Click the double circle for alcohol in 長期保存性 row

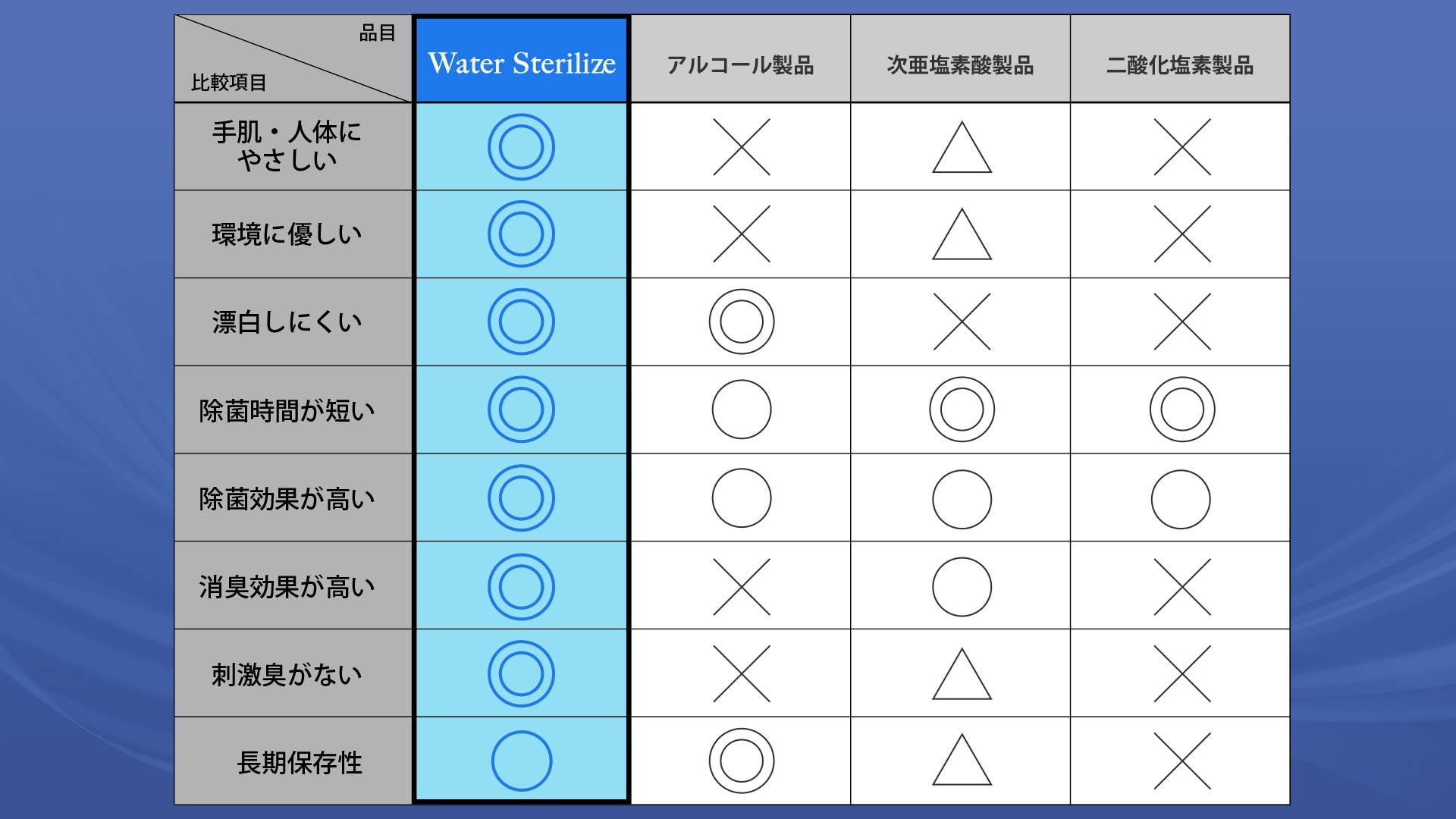tap(742, 761)
